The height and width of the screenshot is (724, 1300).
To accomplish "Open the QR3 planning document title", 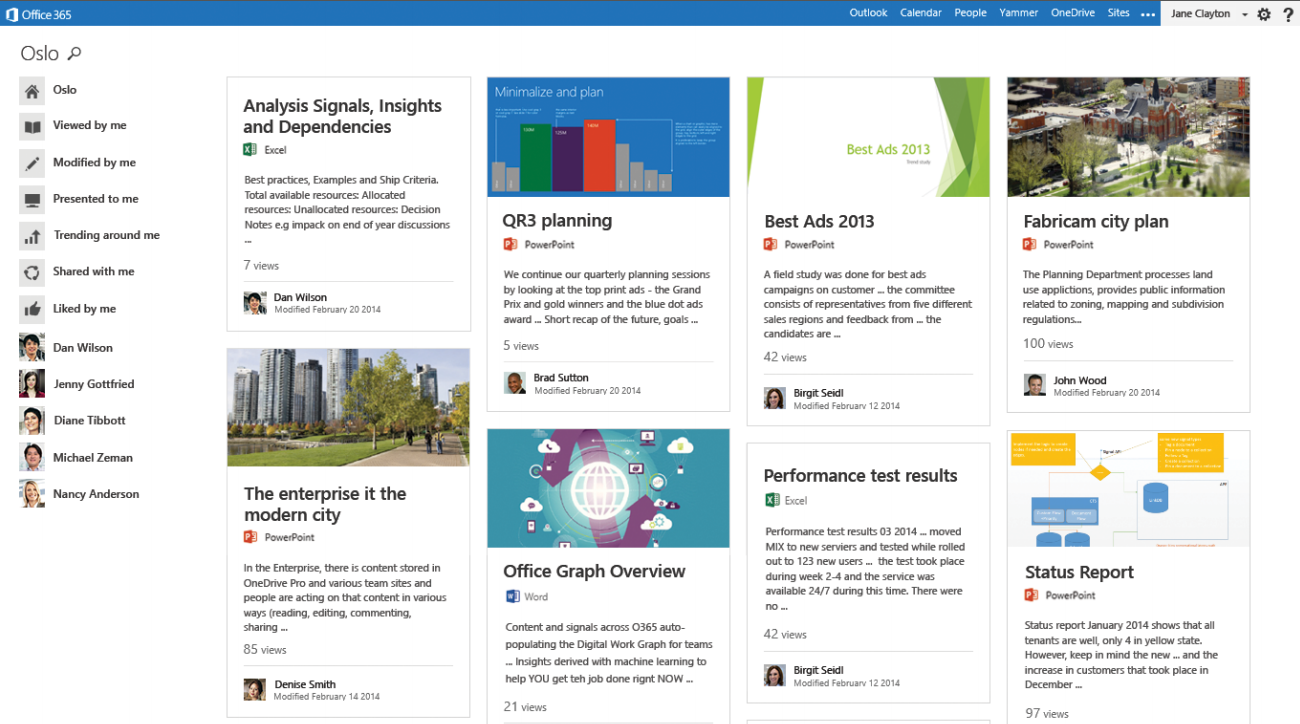I will coord(557,220).
